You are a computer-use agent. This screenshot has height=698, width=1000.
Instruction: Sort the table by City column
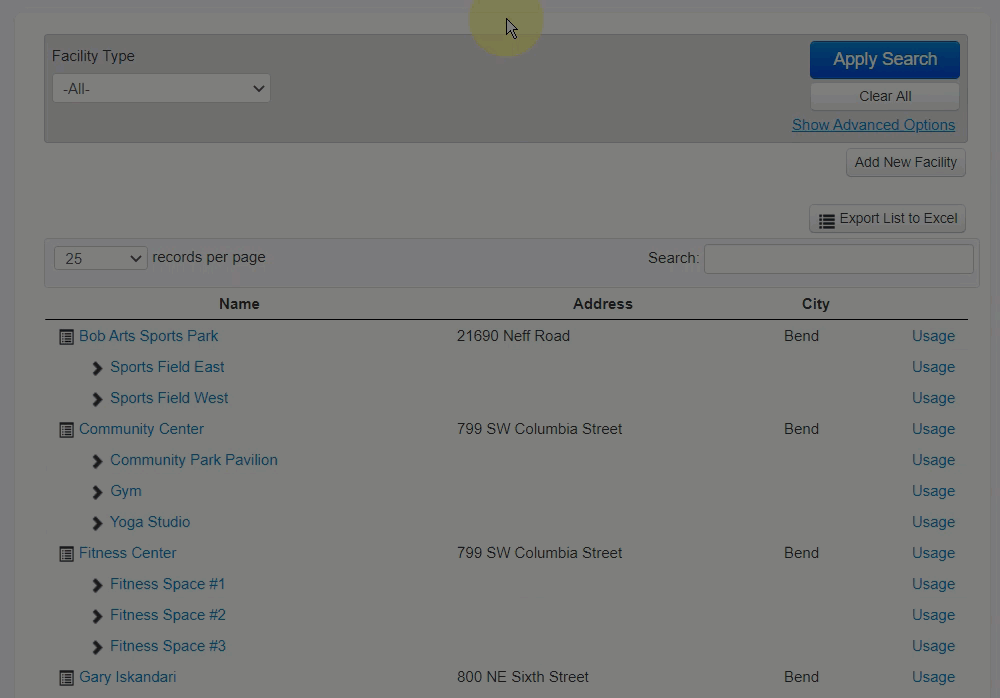click(815, 304)
